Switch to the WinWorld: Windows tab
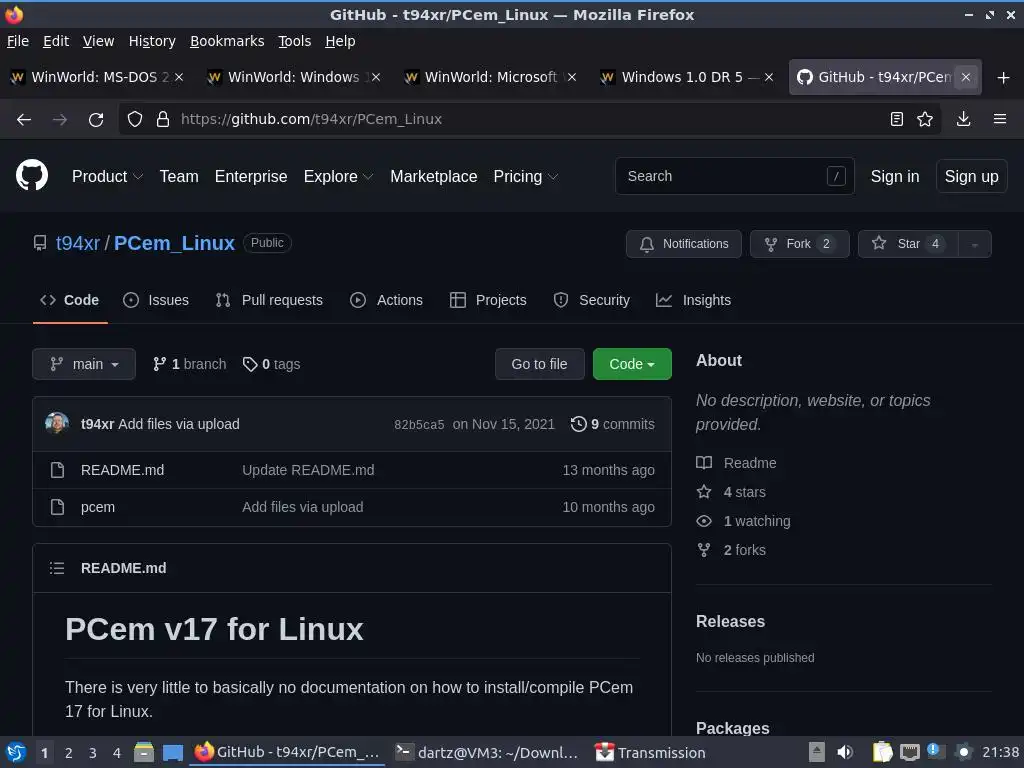The image size is (1024, 768). [294, 77]
